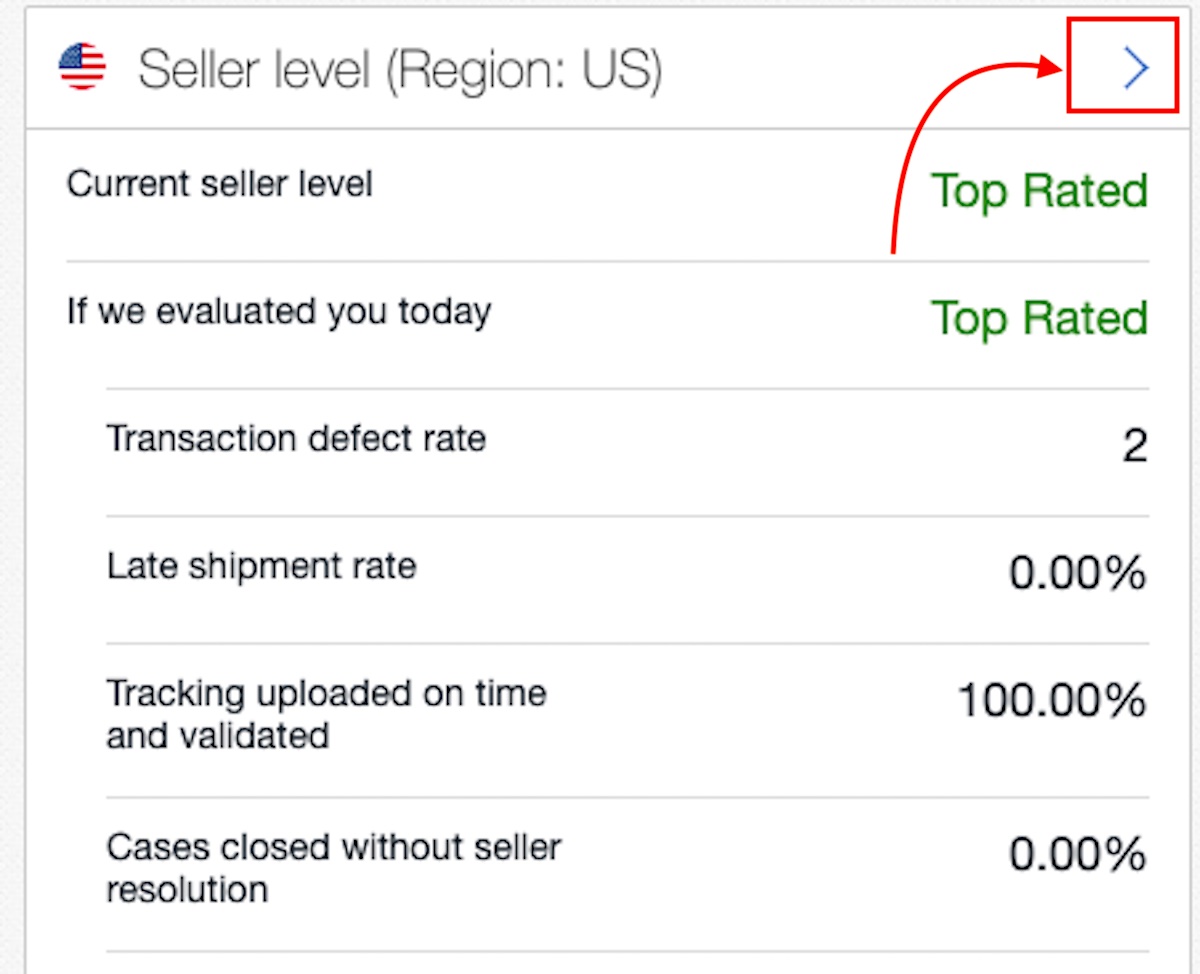The width and height of the screenshot is (1200, 974).
Task: Click the blue chevron arrow in header
Action: (x=1136, y=69)
